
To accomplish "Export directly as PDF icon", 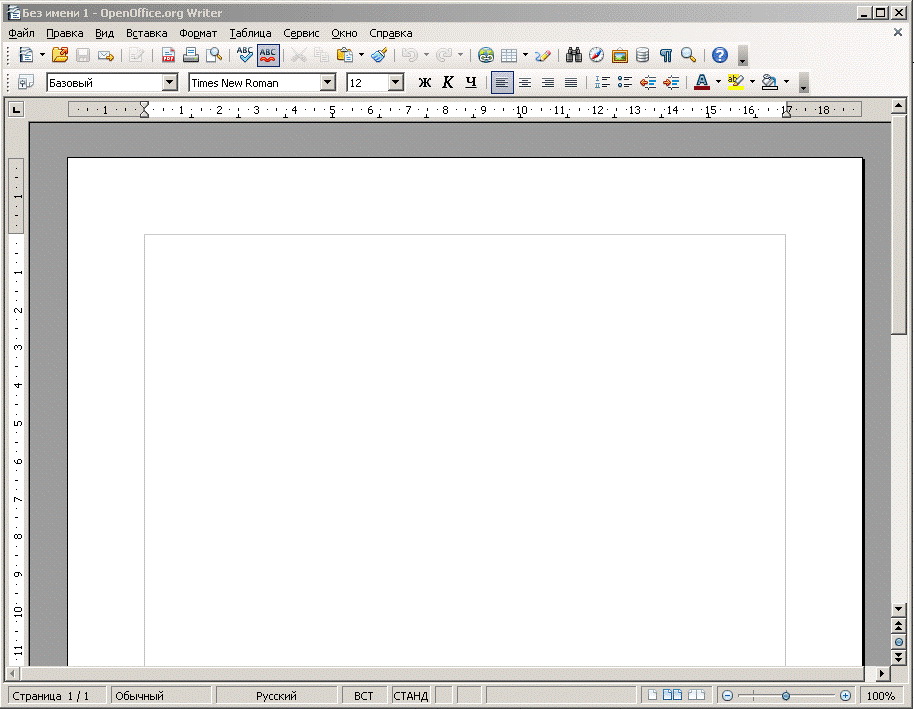I will pyautogui.click(x=168, y=55).
